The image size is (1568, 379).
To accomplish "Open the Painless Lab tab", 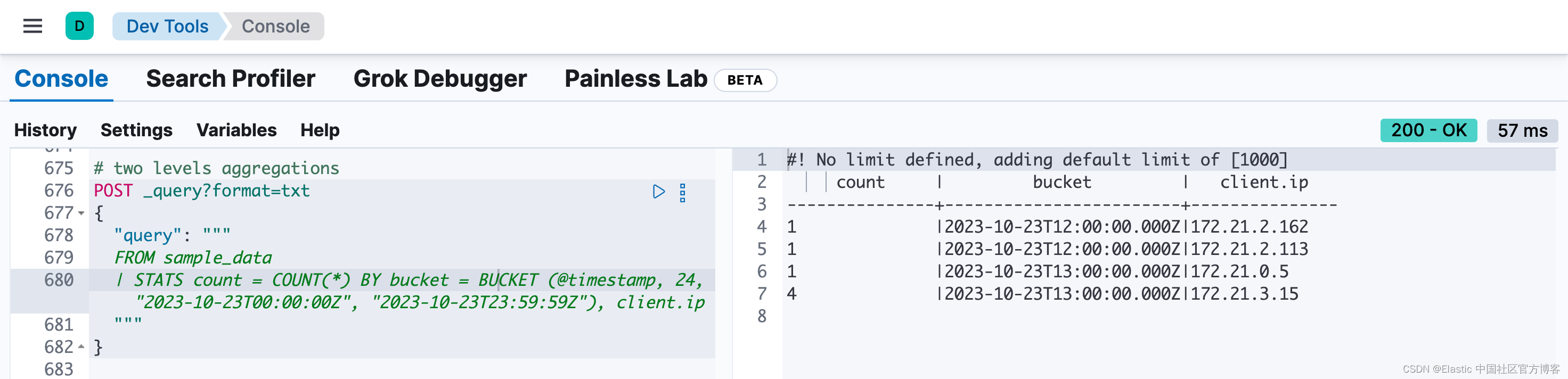I will click(x=635, y=78).
